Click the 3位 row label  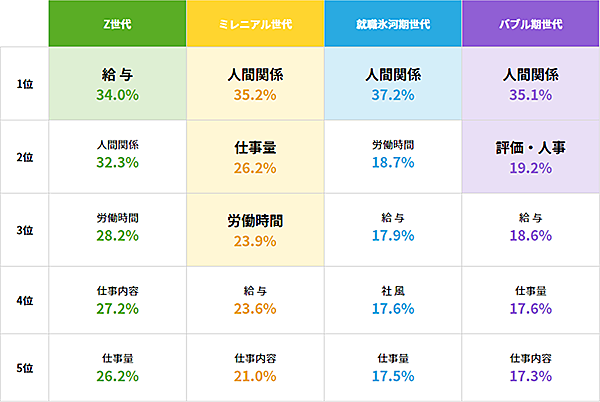click(25, 229)
